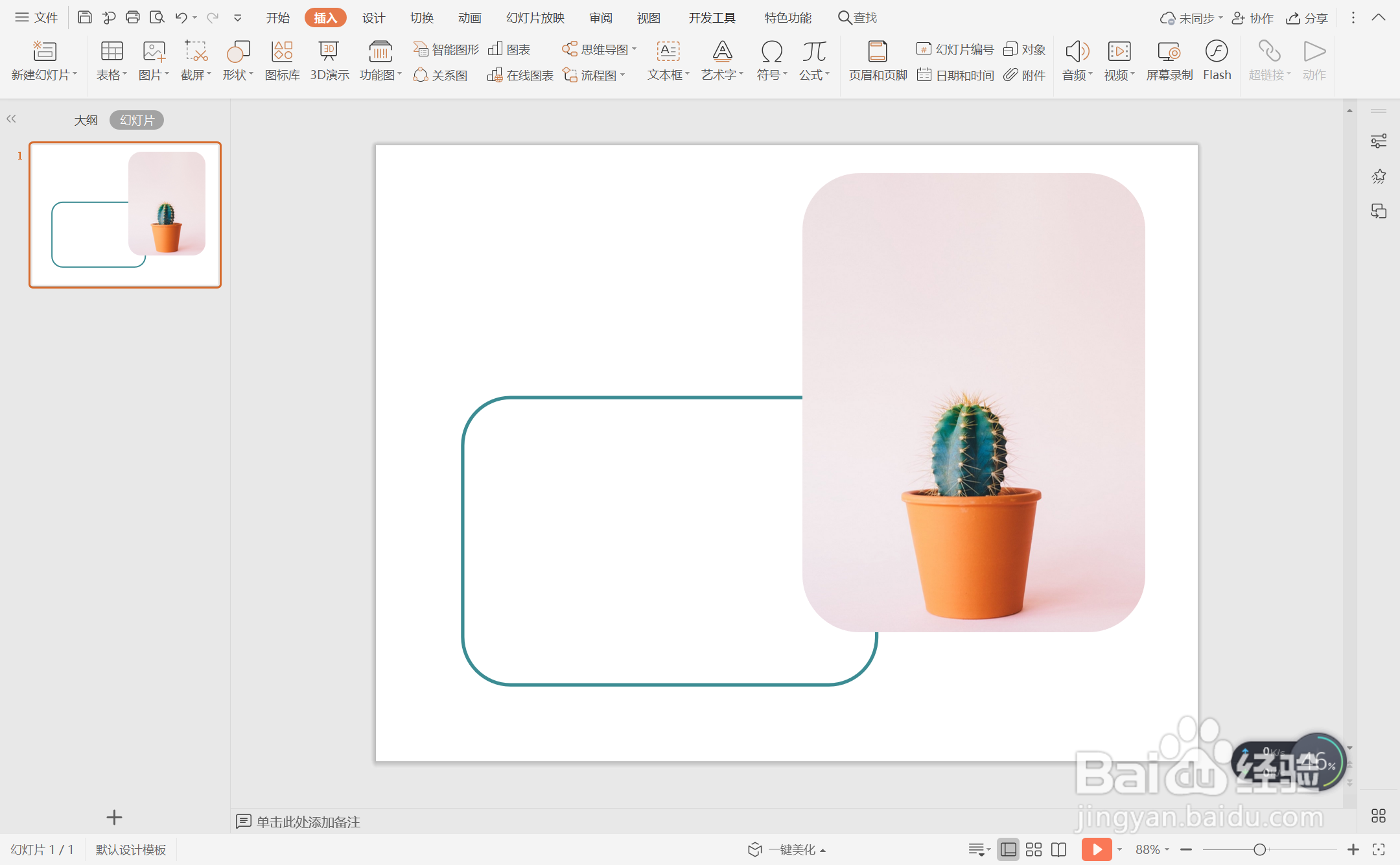Toggle slide sorter view in status bar
Screen dimensions: 1400x865
click(1034, 849)
